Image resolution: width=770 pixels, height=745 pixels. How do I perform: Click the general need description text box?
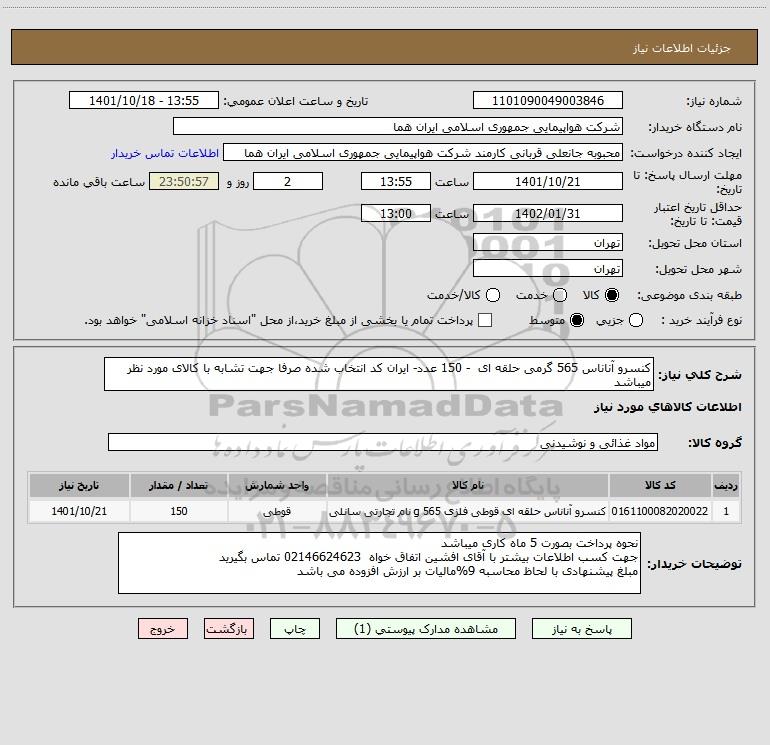point(379,374)
